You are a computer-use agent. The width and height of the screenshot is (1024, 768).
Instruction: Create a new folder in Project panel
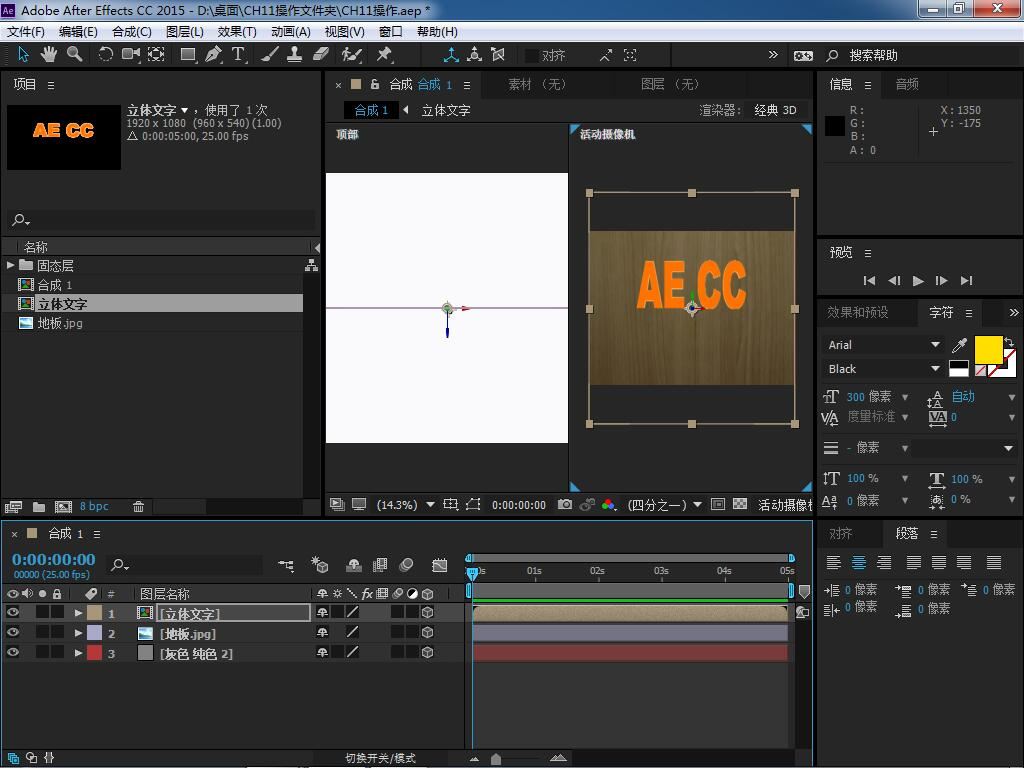pyautogui.click(x=39, y=507)
